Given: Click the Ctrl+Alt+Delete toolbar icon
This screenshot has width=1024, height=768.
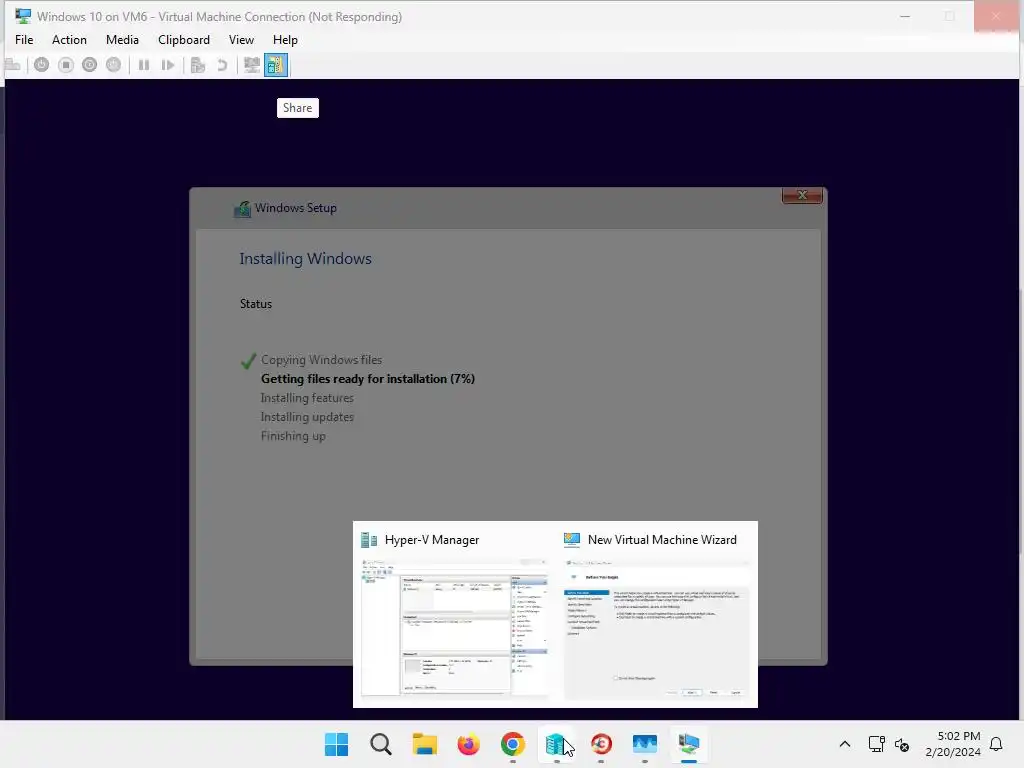Looking at the screenshot, I should click(12, 65).
